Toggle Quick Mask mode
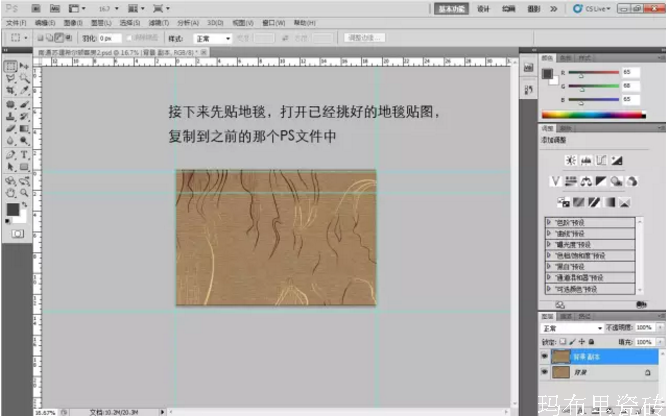Viewport: 666px width, 417px height. click(x=17, y=234)
